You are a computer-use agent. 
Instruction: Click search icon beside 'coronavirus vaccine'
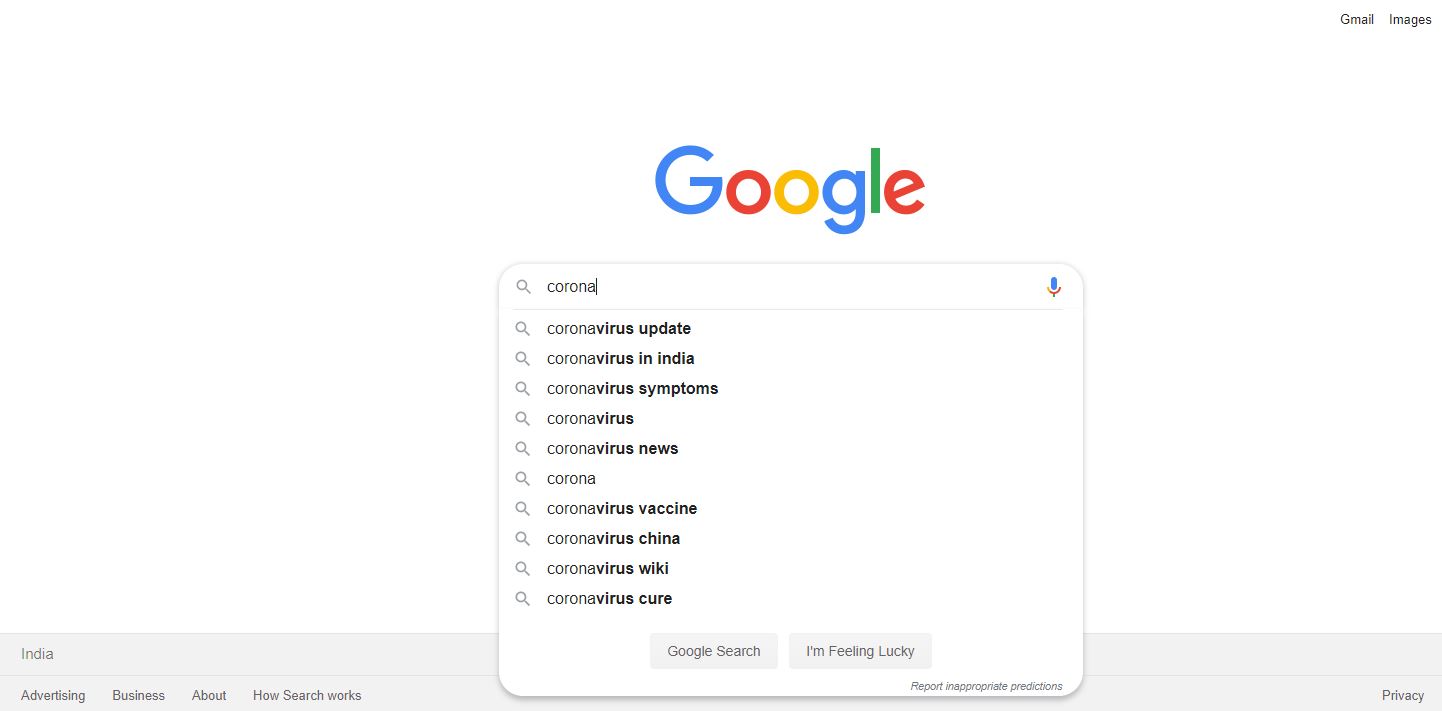pos(522,508)
